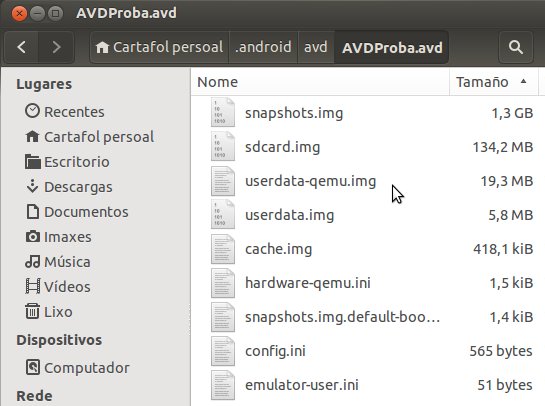Screen dimensions: 545x406
Task: Select the file name hardware-qemu.ini
Action: click(x=308, y=283)
